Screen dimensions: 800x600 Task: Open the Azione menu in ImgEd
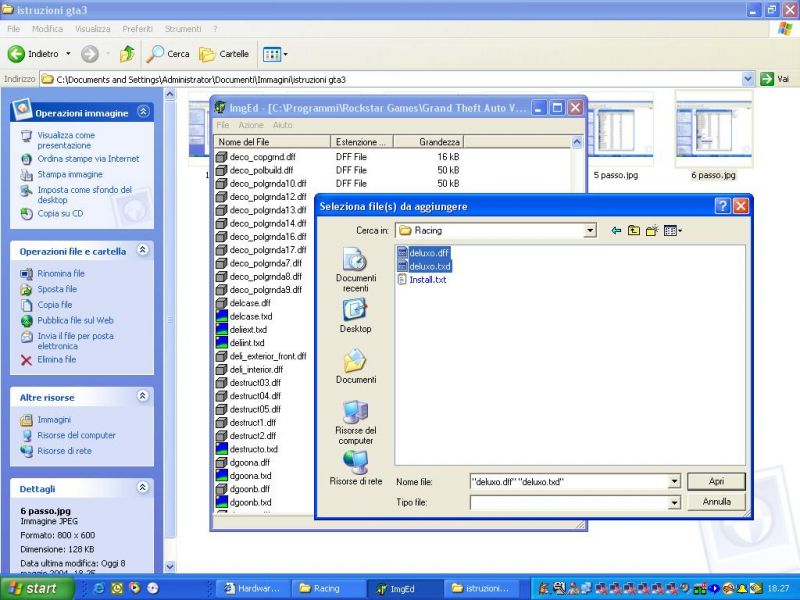pyautogui.click(x=251, y=125)
